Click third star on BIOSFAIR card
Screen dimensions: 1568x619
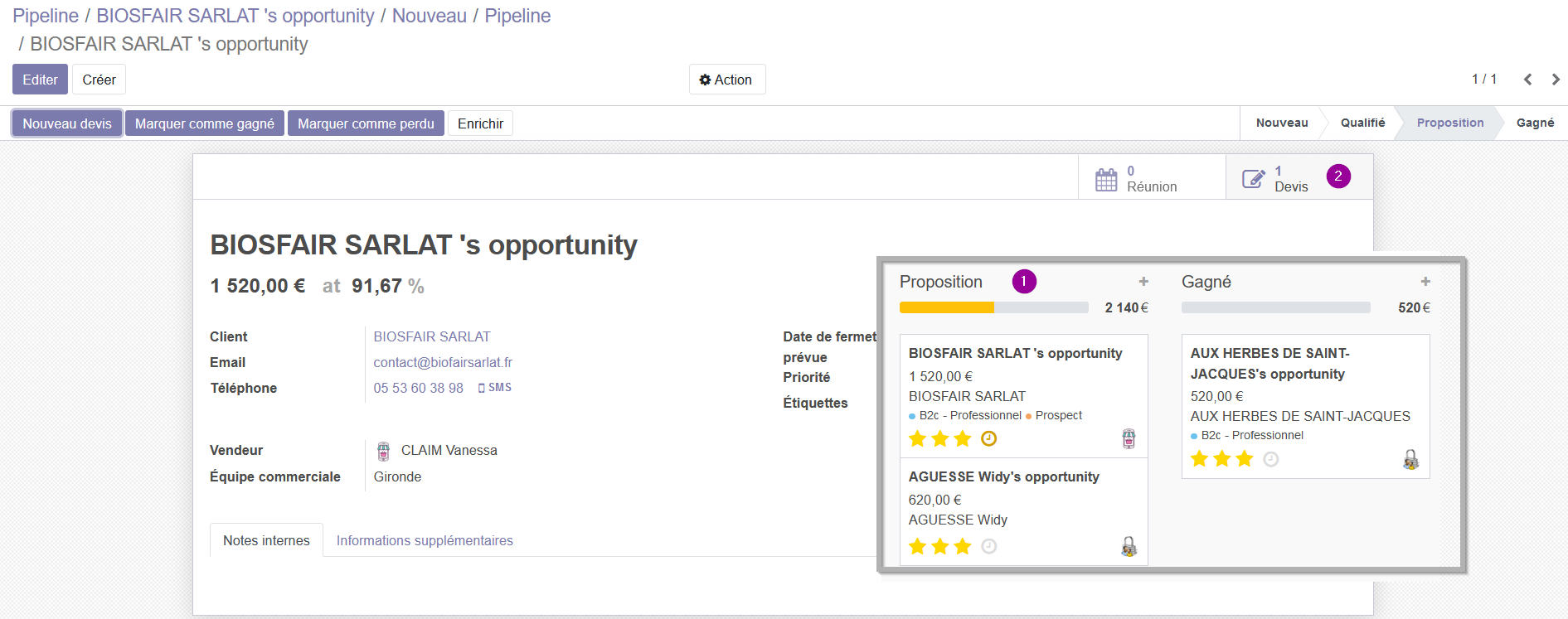[962, 438]
